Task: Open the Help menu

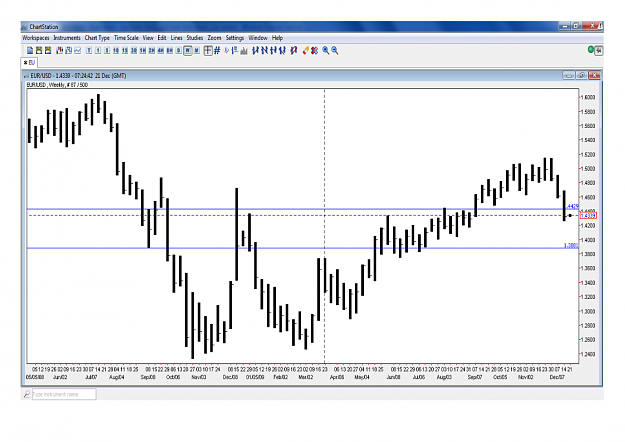Action: pyautogui.click(x=277, y=38)
